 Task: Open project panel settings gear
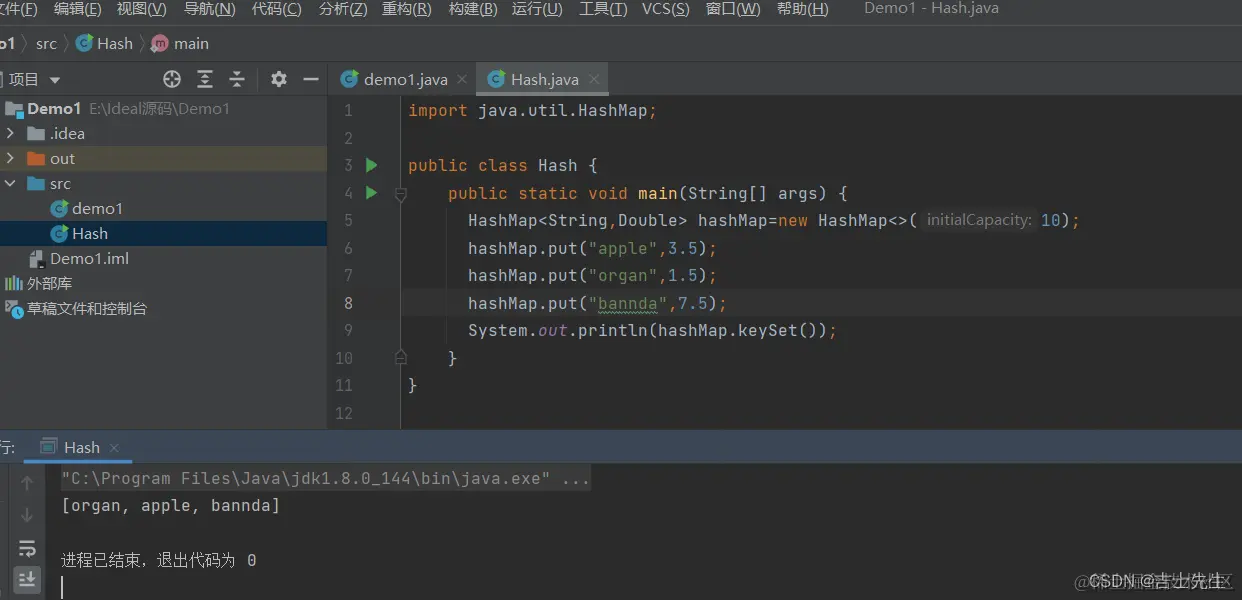point(279,79)
